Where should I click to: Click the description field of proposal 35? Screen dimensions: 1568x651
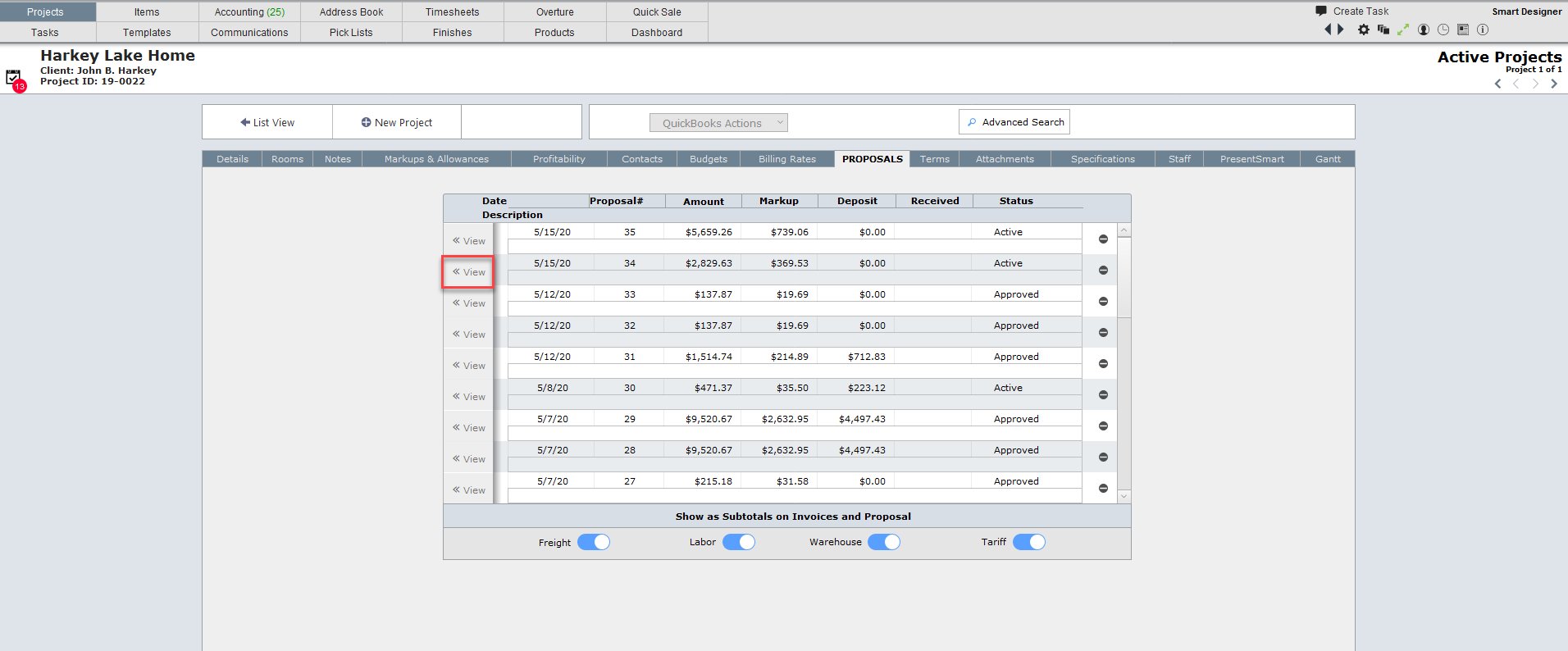pyautogui.click(x=795, y=247)
